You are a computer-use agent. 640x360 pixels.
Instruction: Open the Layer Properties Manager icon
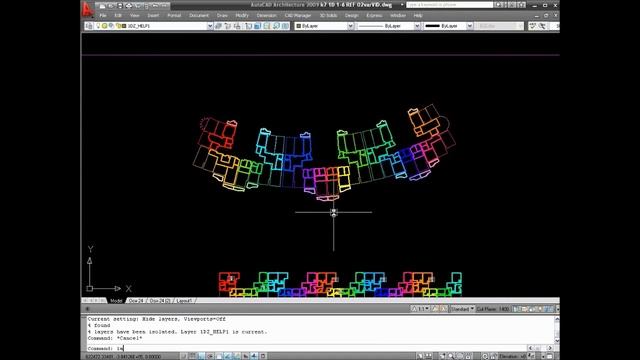click(x=89, y=26)
